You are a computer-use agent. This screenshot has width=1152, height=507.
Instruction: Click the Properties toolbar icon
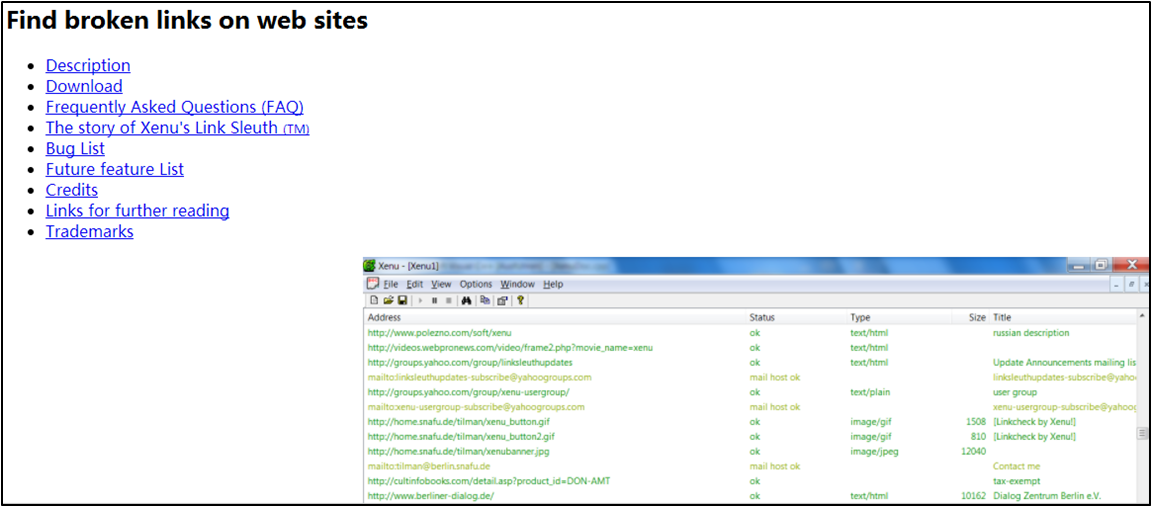[503, 300]
